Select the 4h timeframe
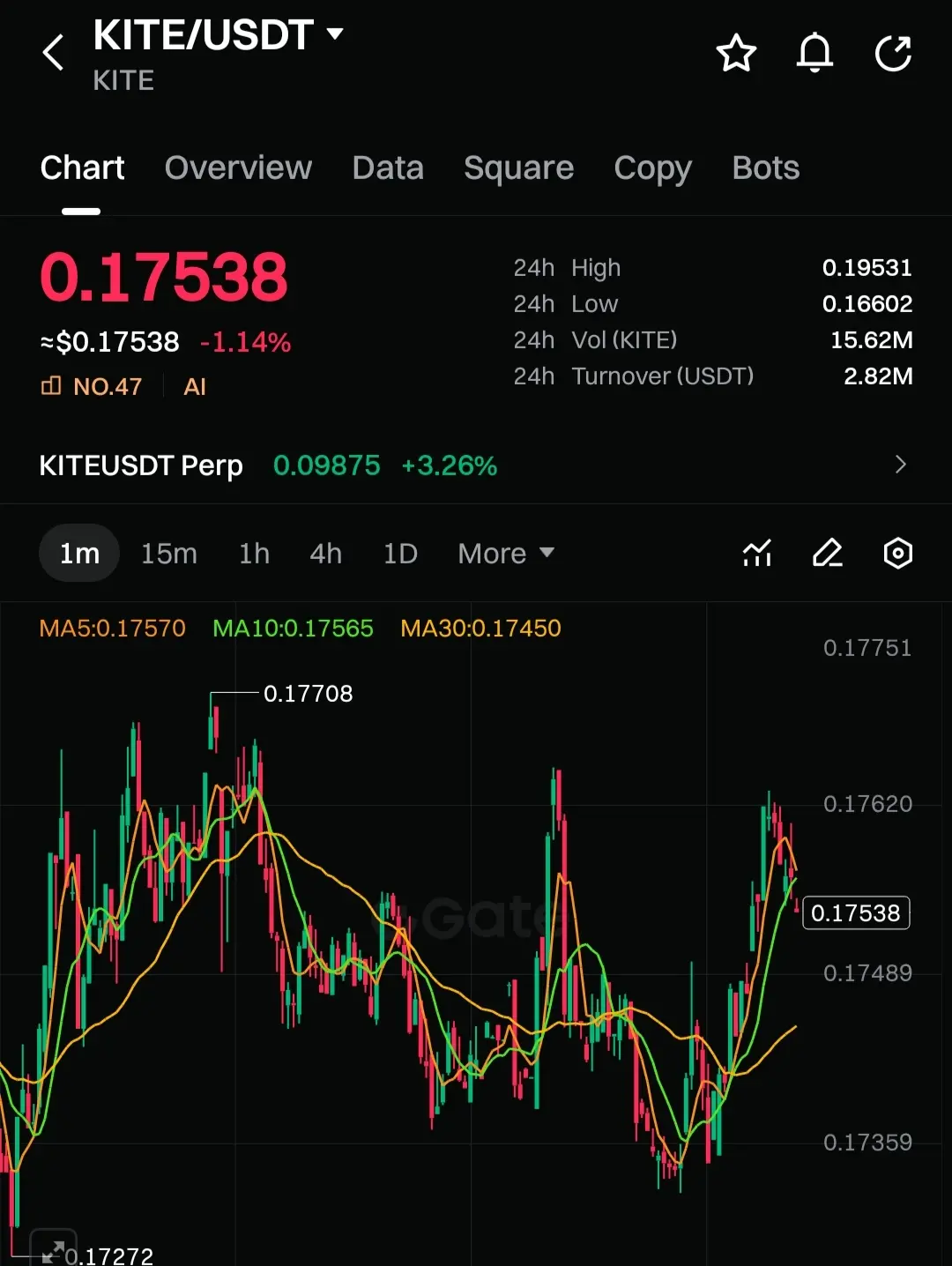Viewport: 952px width, 1266px height. click(325, 554)
